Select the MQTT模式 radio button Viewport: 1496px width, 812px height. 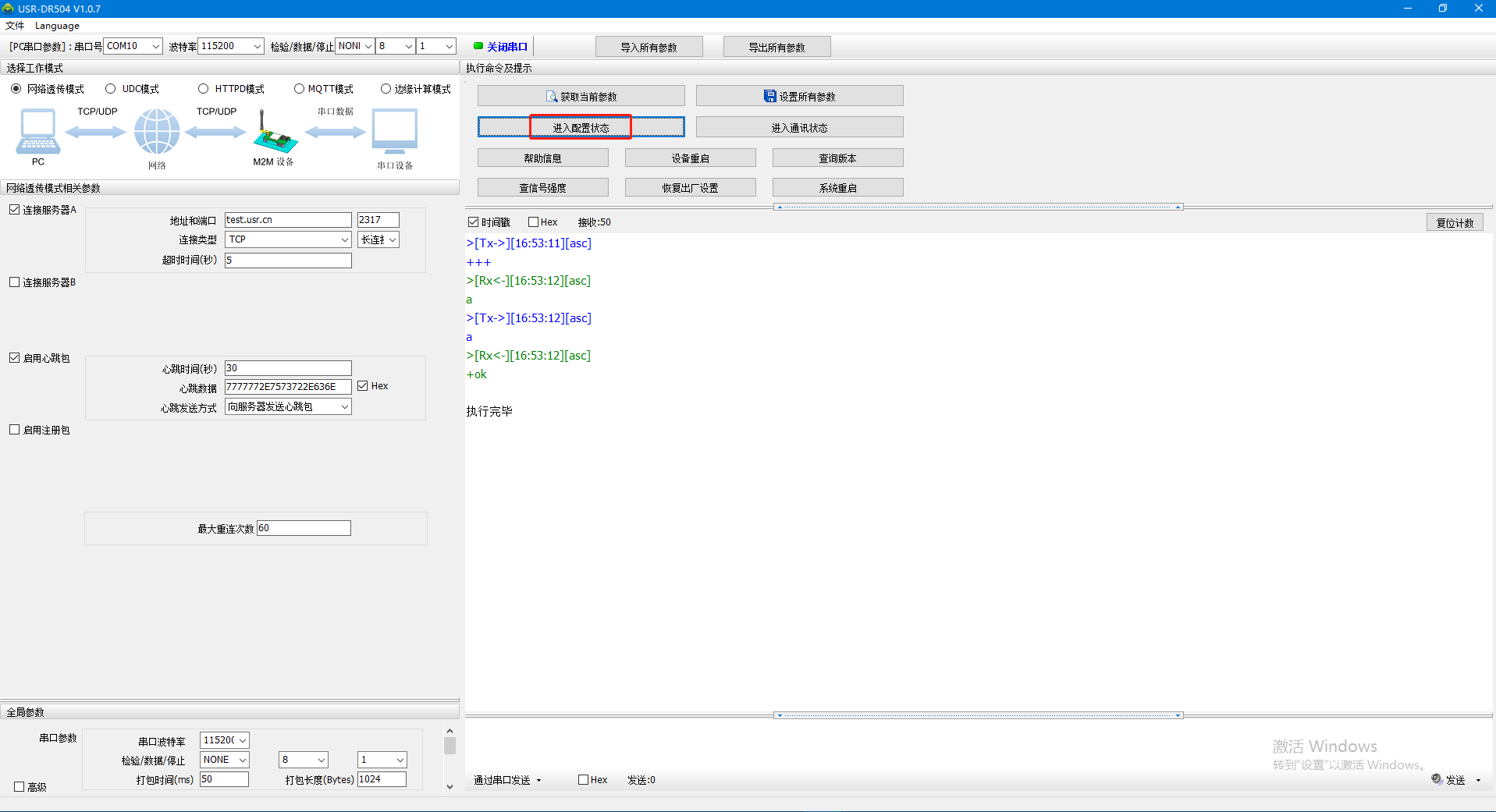click(x=299, y=89)
